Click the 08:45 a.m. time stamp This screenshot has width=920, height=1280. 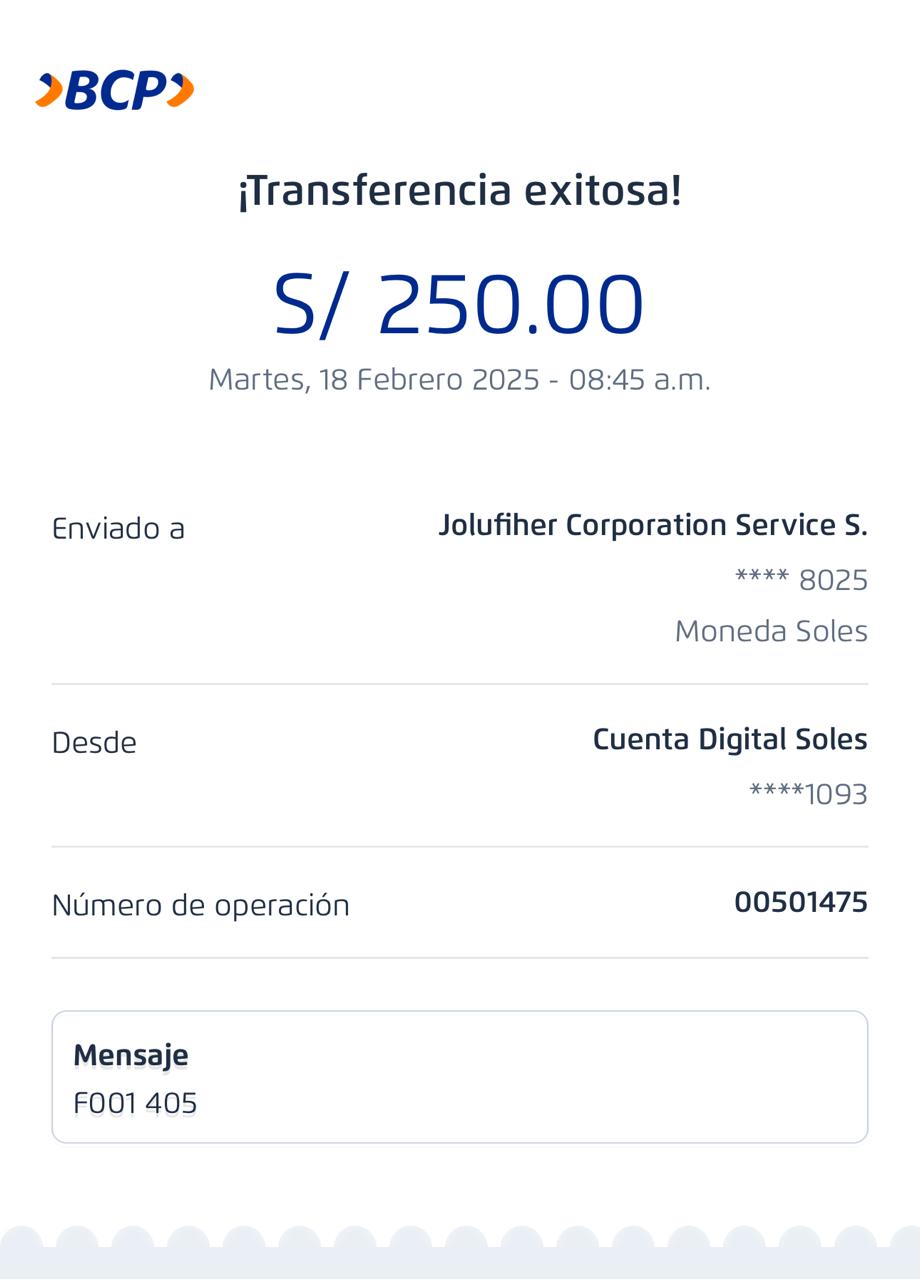(639, 380)
